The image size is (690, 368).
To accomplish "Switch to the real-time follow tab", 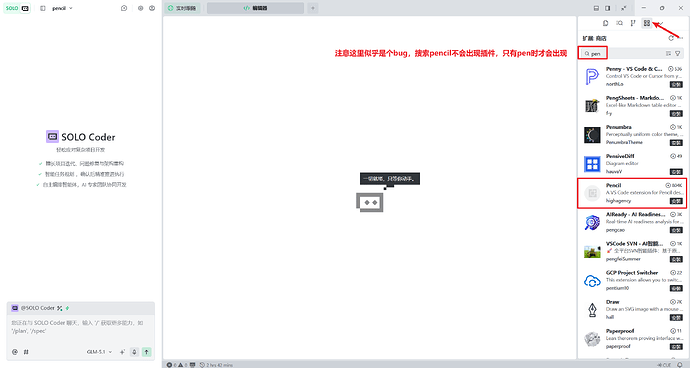I will 182,8.
